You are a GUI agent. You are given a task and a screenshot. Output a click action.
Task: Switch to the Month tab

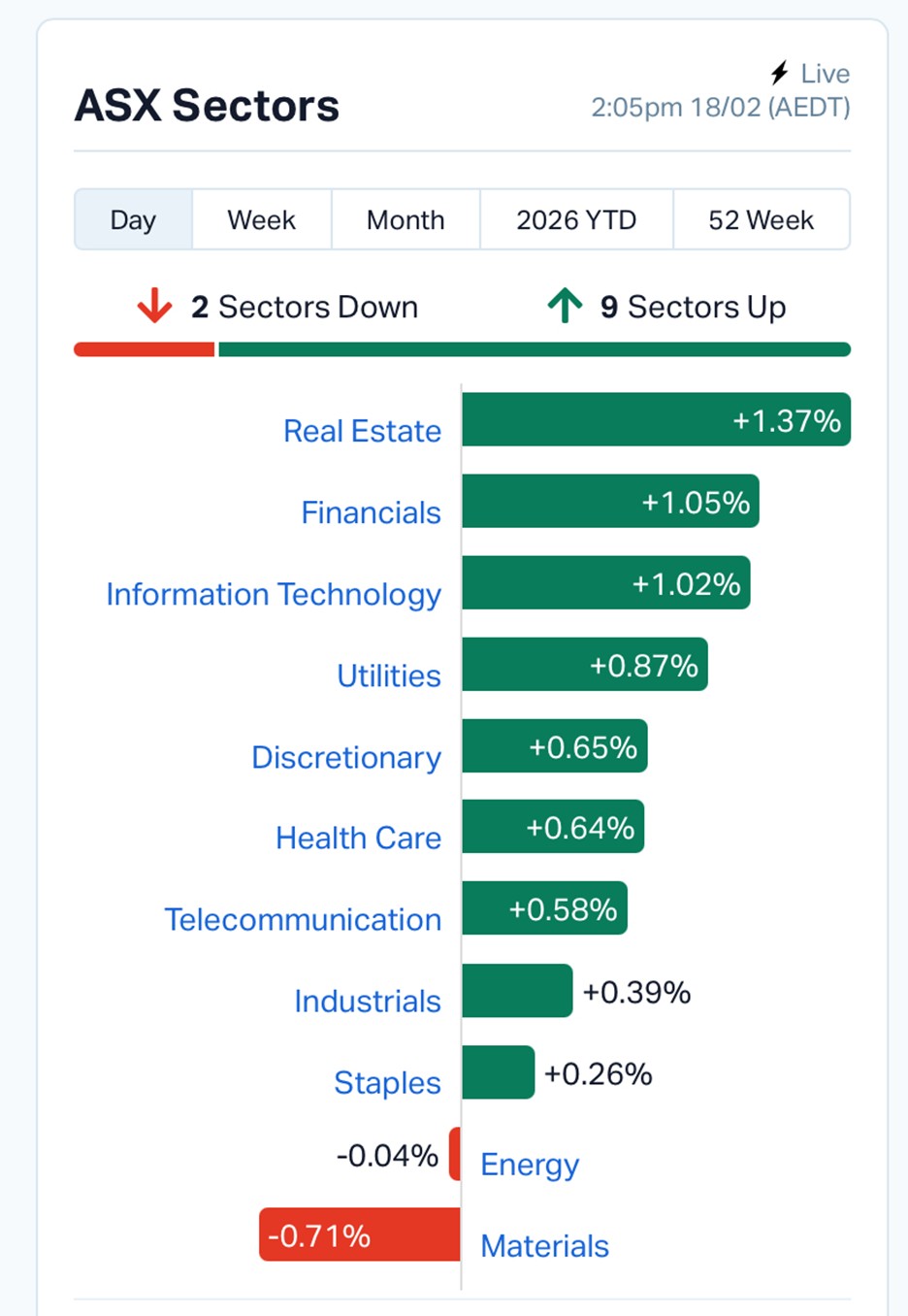405,220
